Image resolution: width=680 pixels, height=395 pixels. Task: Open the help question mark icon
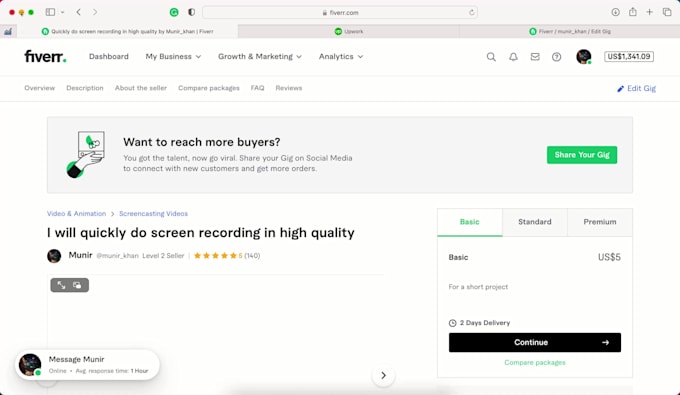coord(556,57)
